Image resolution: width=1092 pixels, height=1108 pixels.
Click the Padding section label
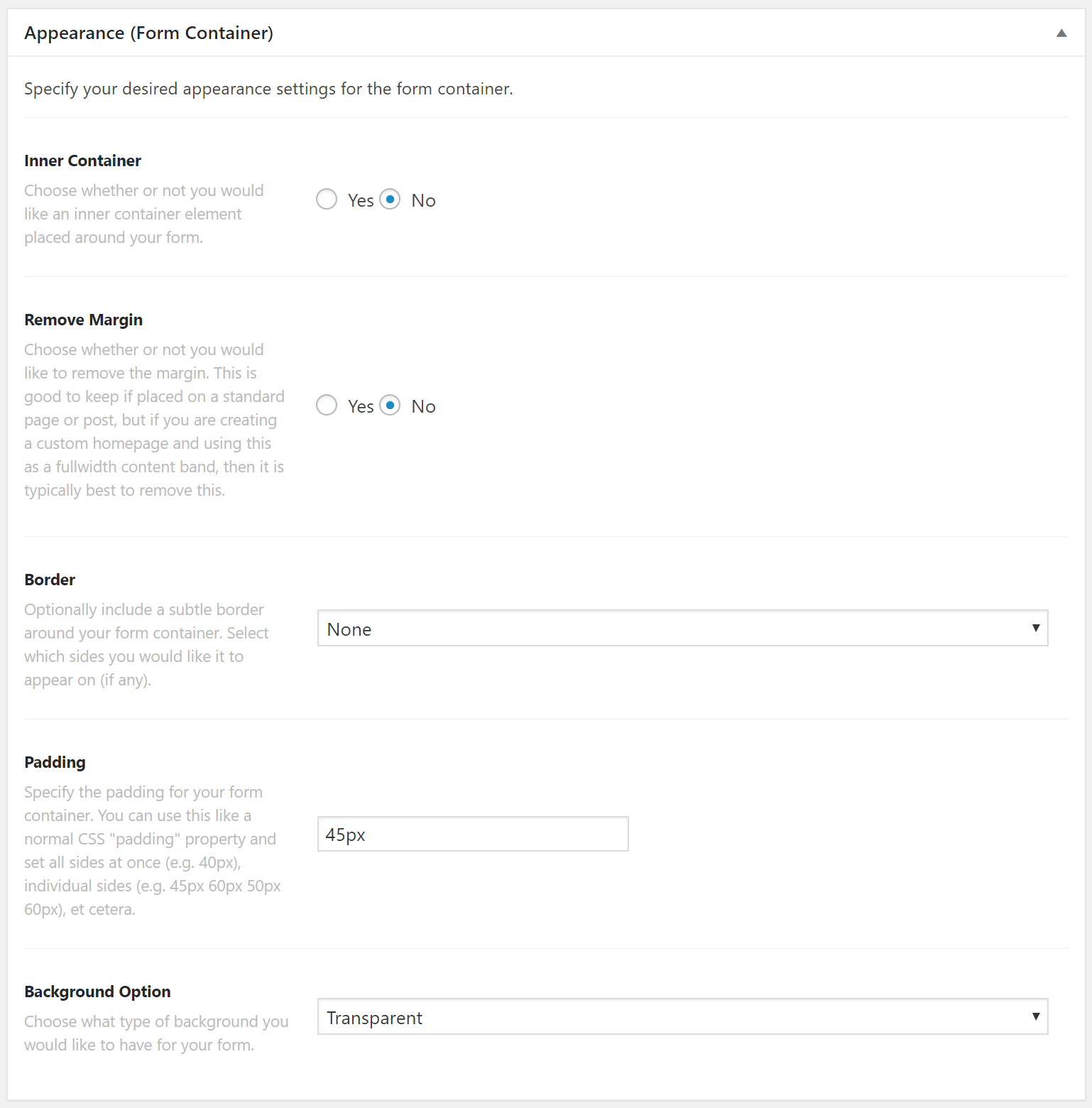[x=55, y=762]
